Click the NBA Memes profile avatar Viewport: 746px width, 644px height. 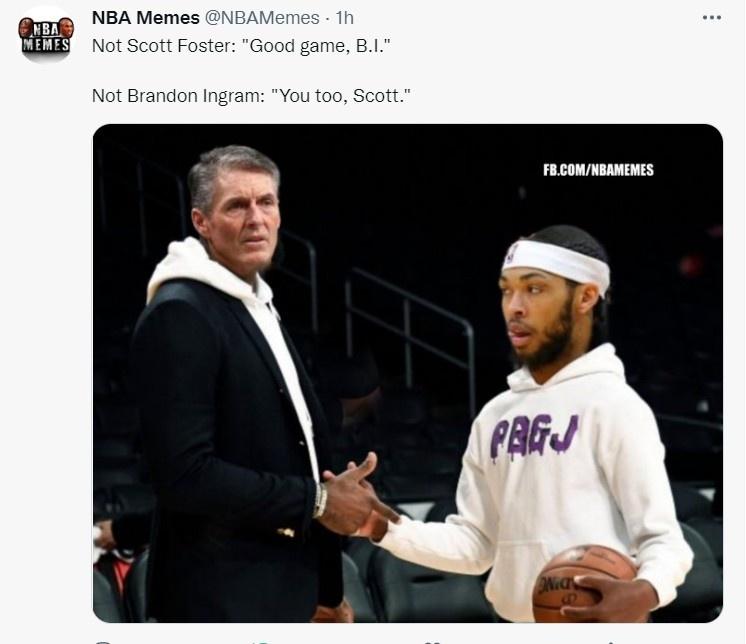(46, 35)
